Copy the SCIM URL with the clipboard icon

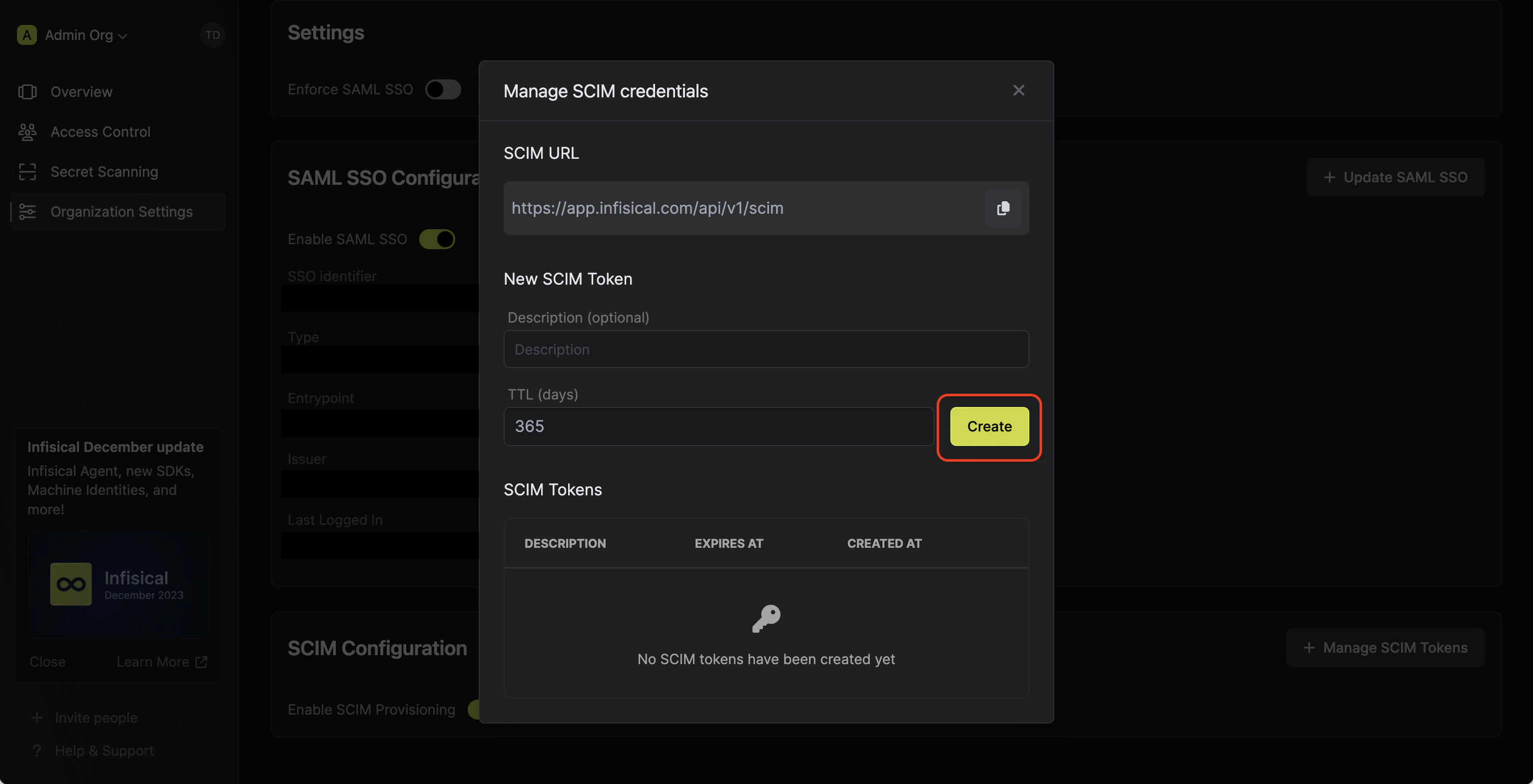tap(1003, 208)
